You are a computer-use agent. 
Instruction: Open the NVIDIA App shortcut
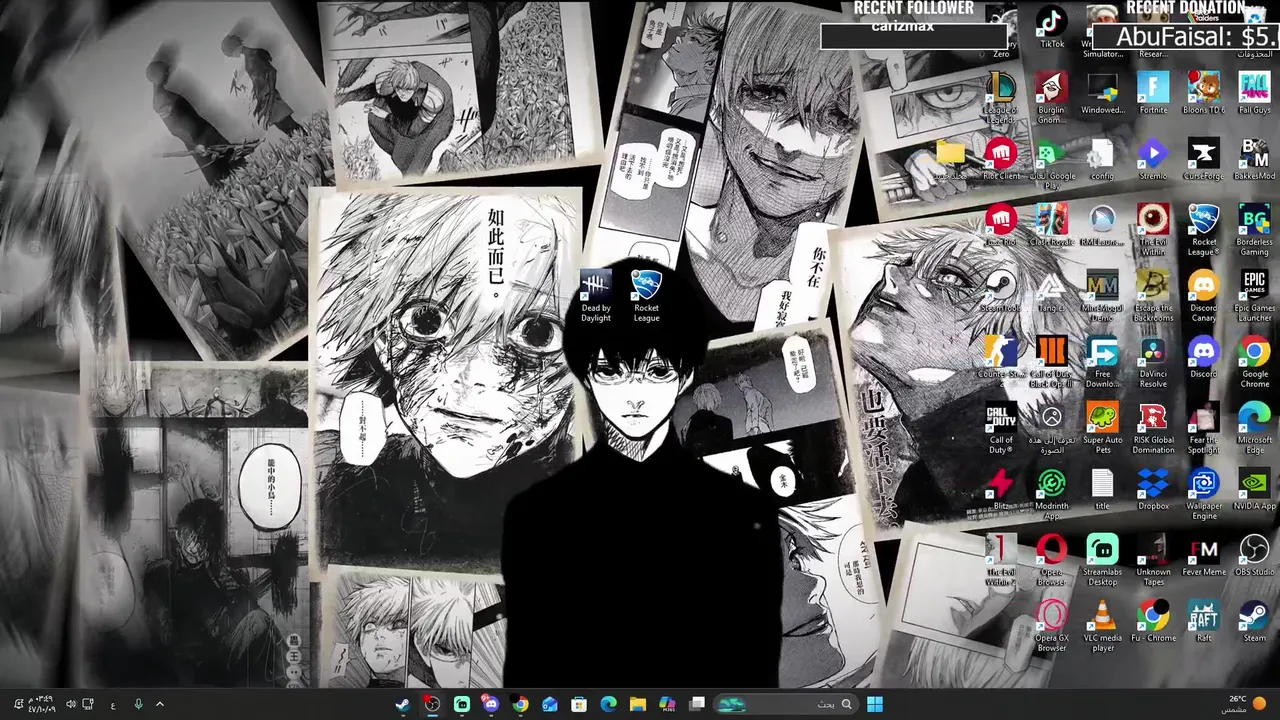click(1254, 489)
